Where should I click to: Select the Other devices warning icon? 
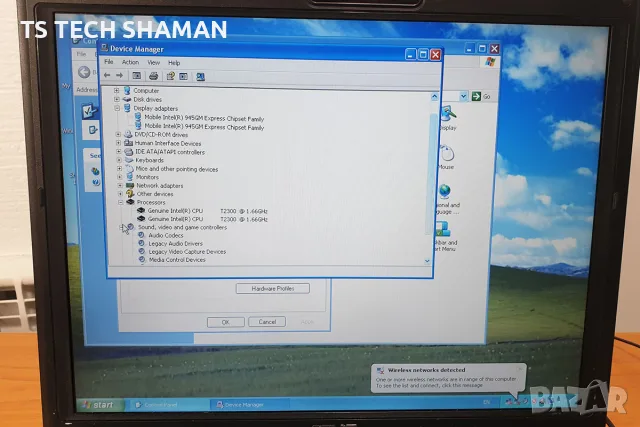coord(130,193)
